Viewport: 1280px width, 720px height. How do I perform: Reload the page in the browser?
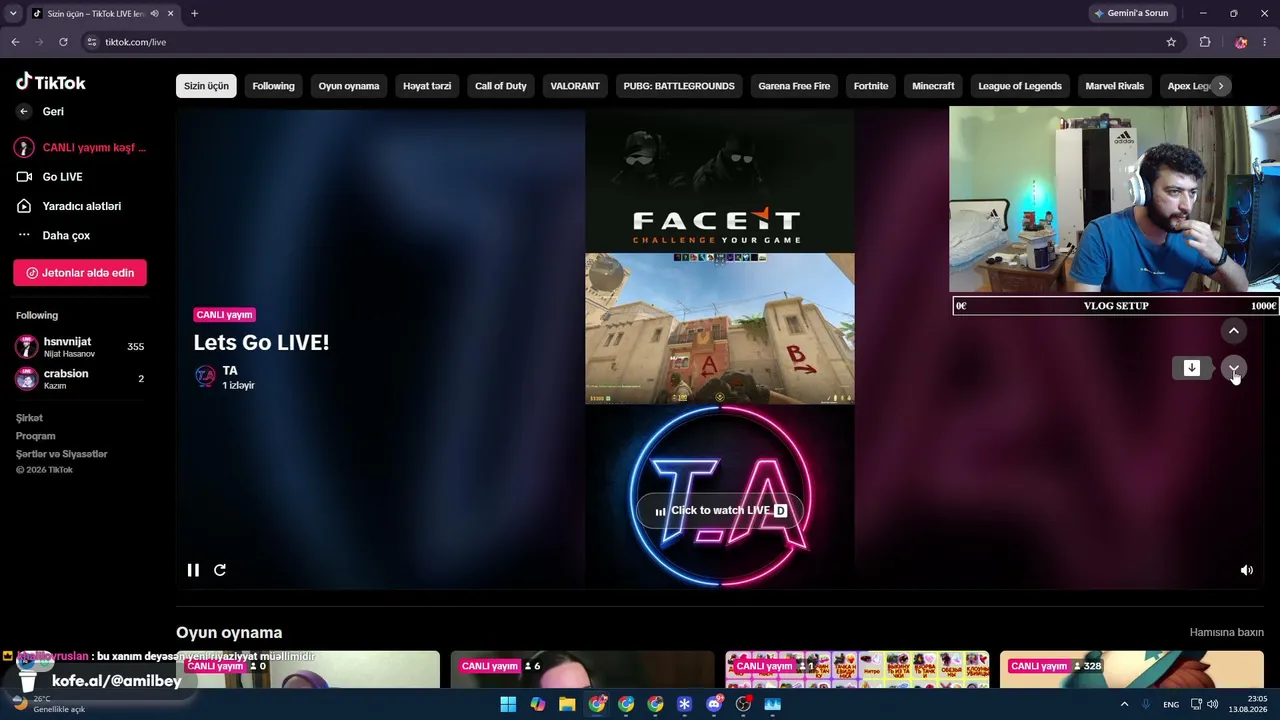coord(63,42)
